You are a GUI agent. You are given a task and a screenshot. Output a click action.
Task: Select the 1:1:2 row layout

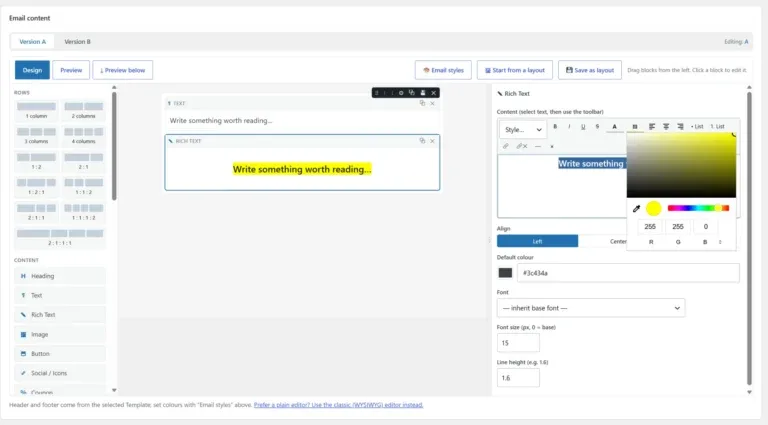click(83, 187)
